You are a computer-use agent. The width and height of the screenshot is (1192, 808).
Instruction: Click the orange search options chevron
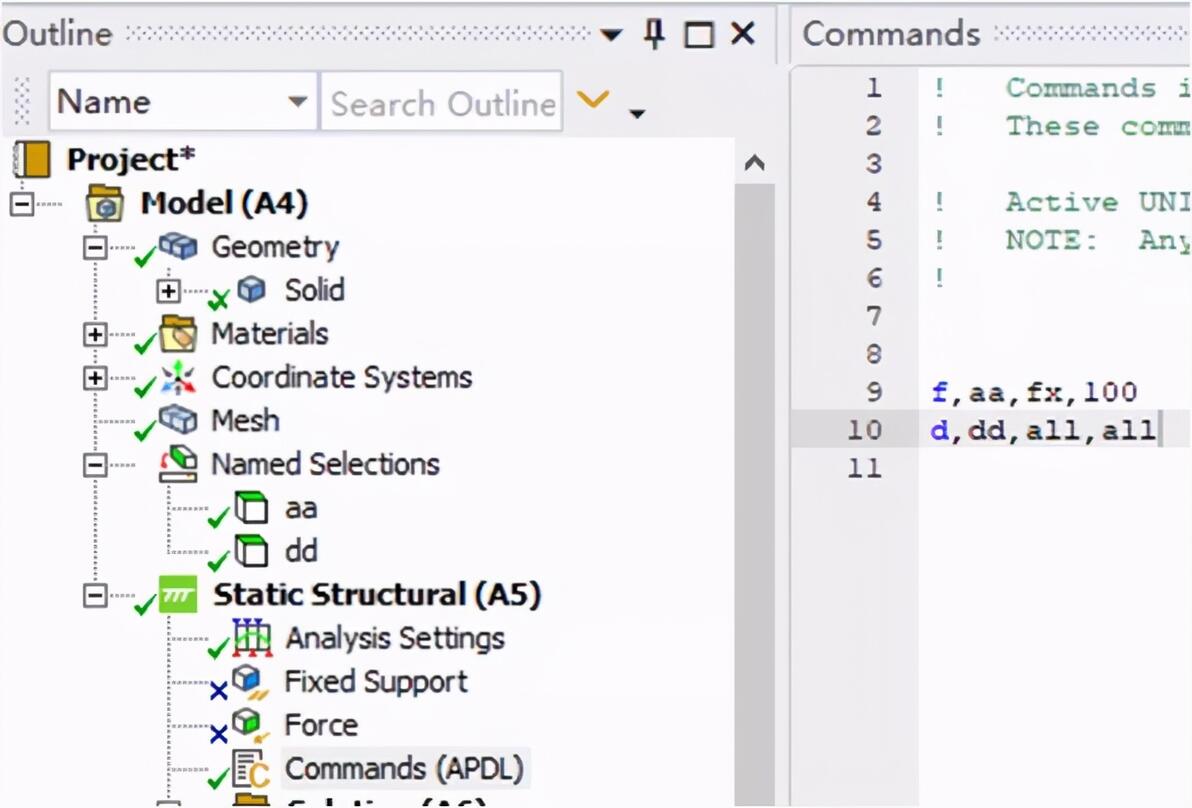593,100
